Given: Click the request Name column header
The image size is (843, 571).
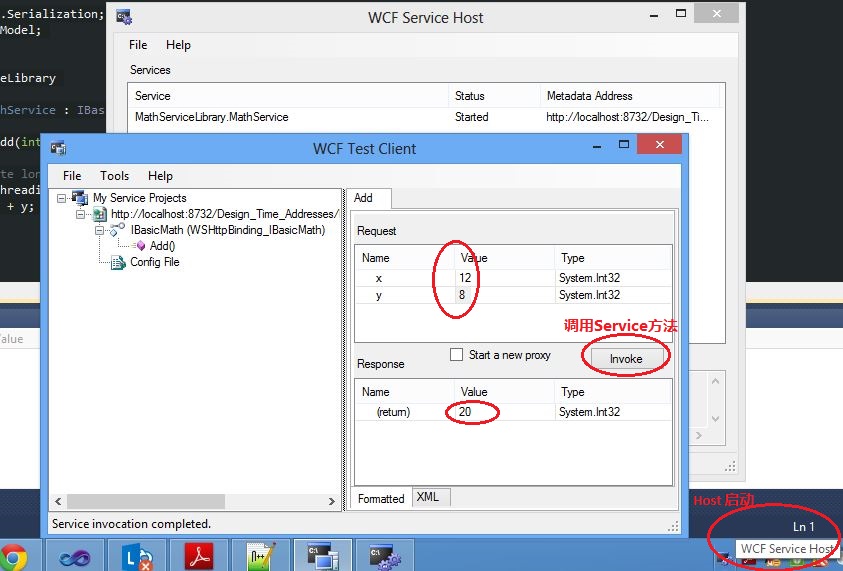Looking at the screenshot, I should pos(404,258).
